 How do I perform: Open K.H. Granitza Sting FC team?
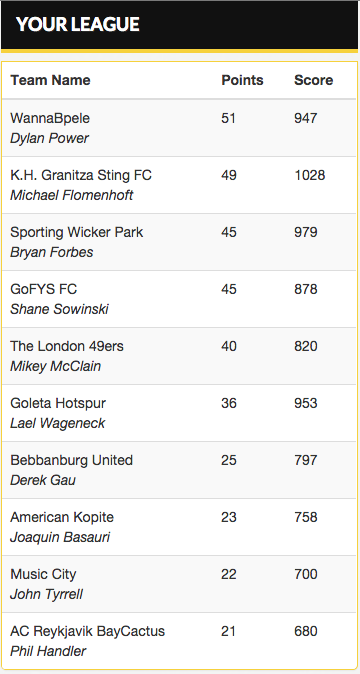(x=81, y=175)
